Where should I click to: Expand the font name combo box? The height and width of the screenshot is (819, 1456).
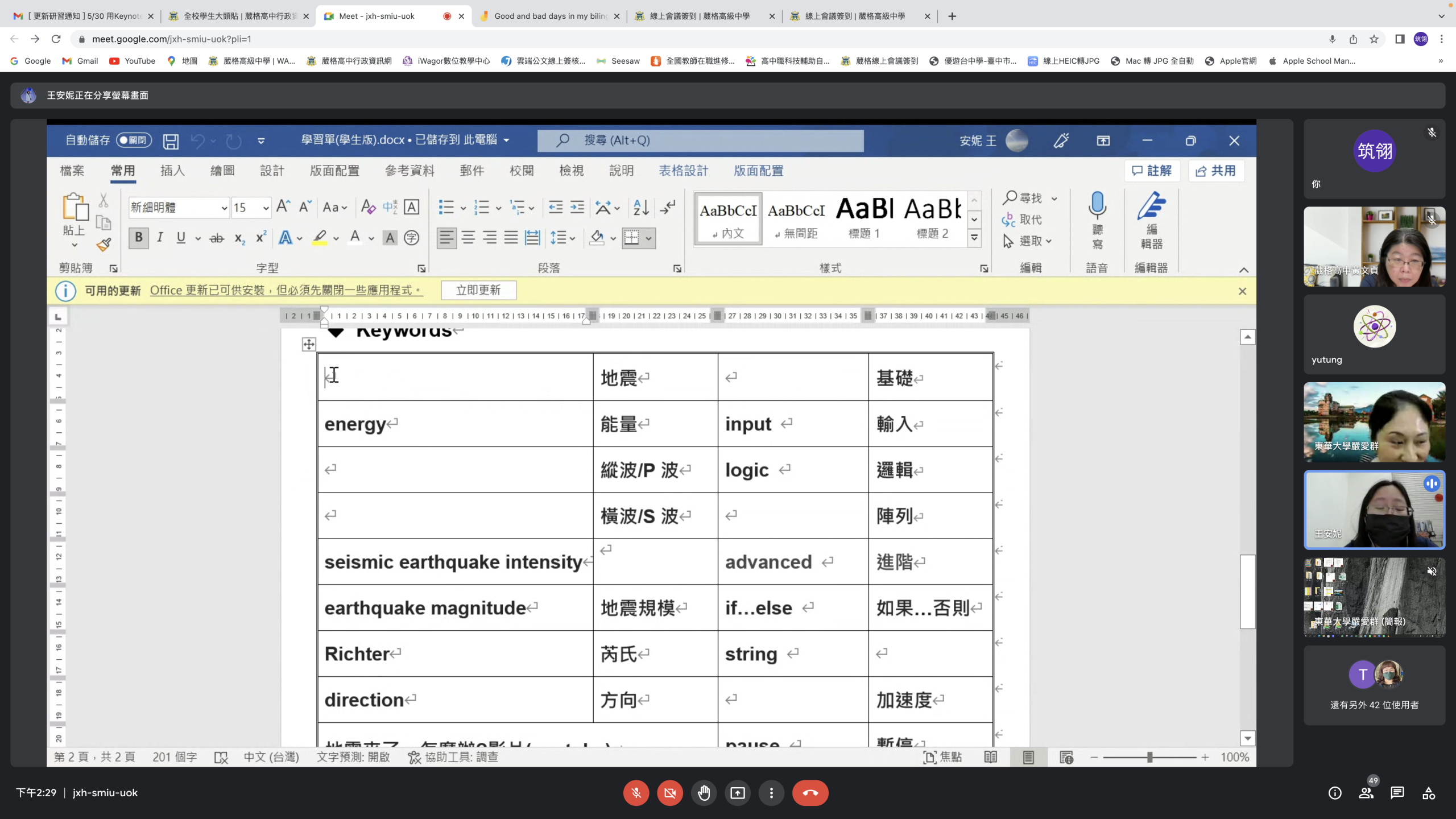click(224, 208)
